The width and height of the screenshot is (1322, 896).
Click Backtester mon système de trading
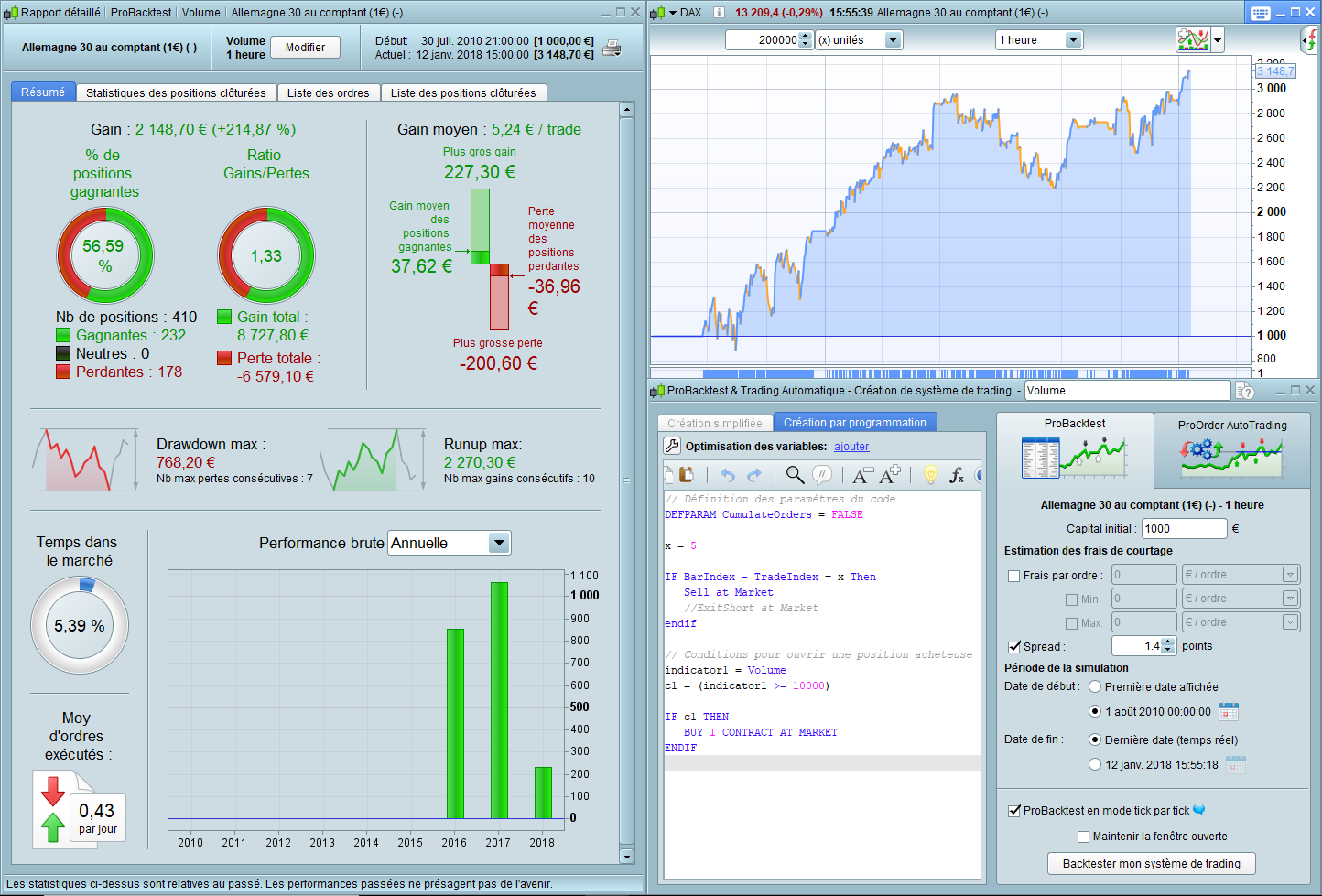(x=1152, y=864)
